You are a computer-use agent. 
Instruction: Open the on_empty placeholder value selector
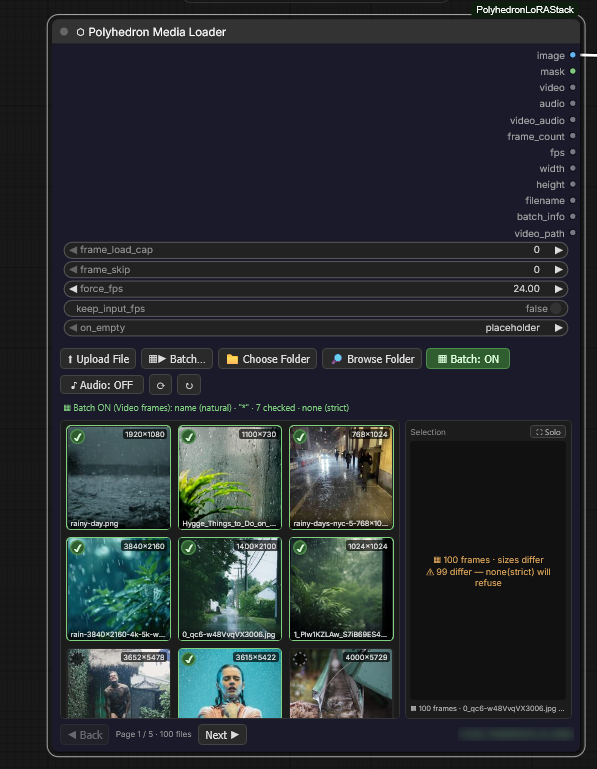(512, 328)
